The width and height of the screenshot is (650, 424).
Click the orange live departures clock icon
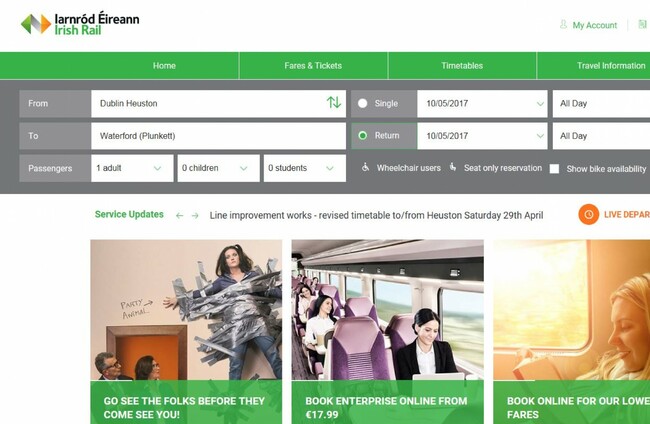coord(589,214)
